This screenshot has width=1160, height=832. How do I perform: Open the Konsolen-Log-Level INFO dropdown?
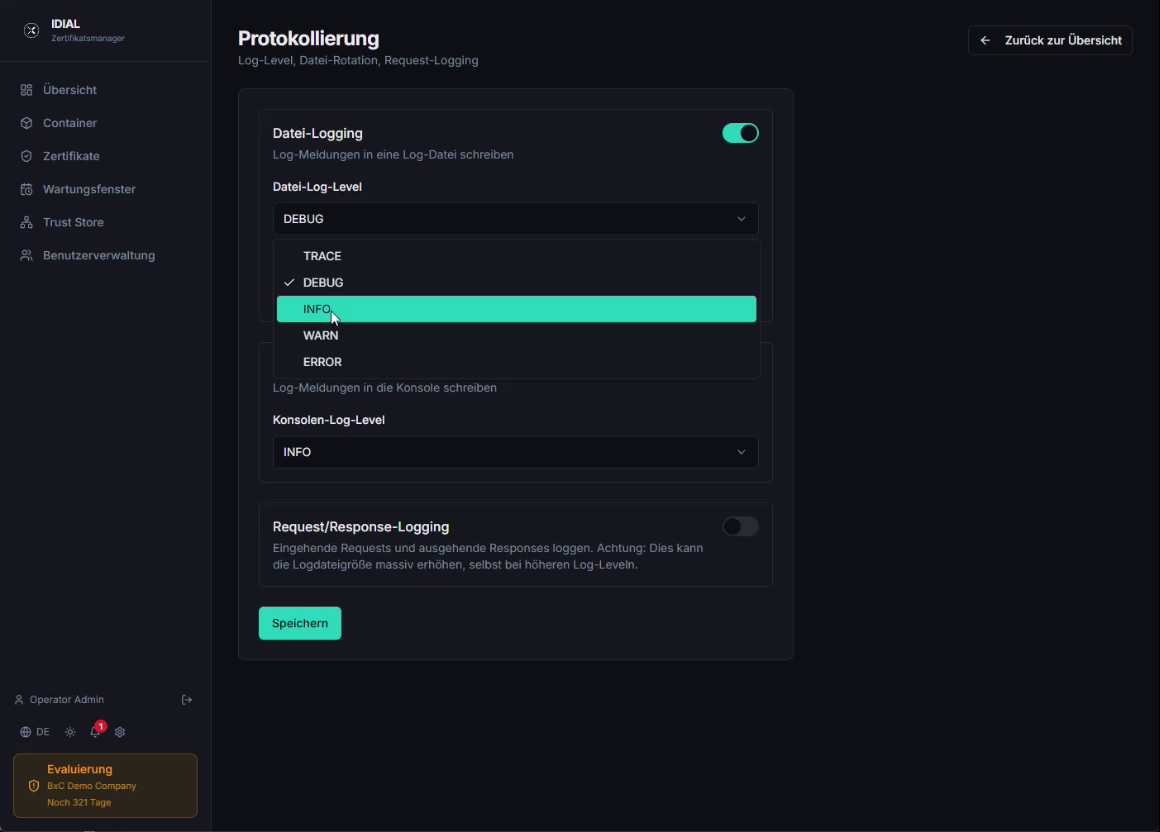(516, 452)
